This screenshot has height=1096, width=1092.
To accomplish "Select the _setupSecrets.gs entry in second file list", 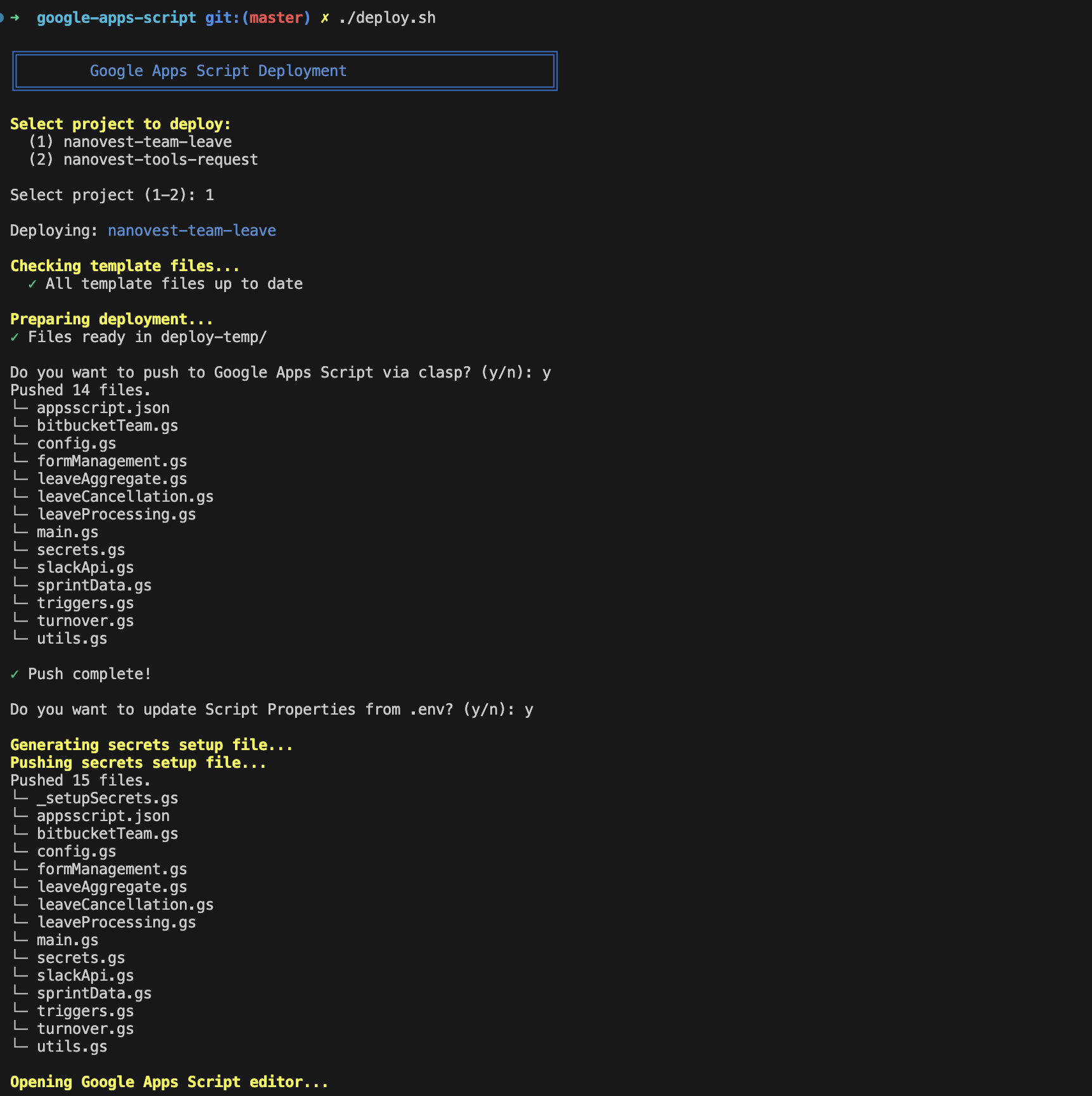I will 108,798.
